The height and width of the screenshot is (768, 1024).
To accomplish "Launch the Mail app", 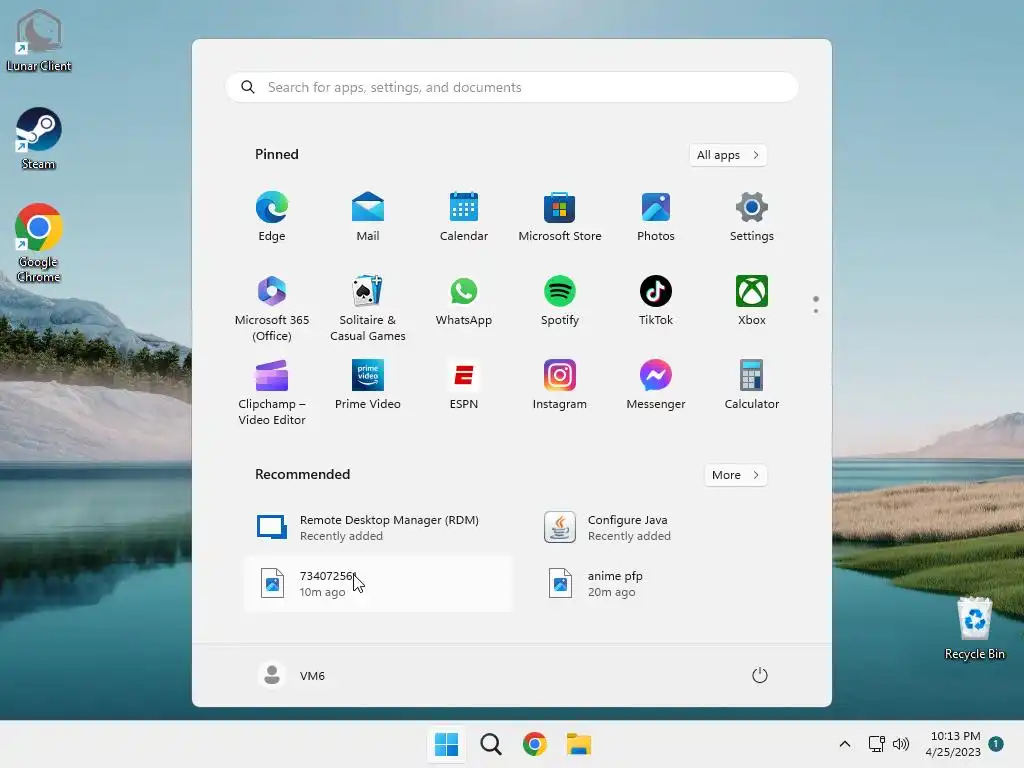I will click(x=368, y=217).
